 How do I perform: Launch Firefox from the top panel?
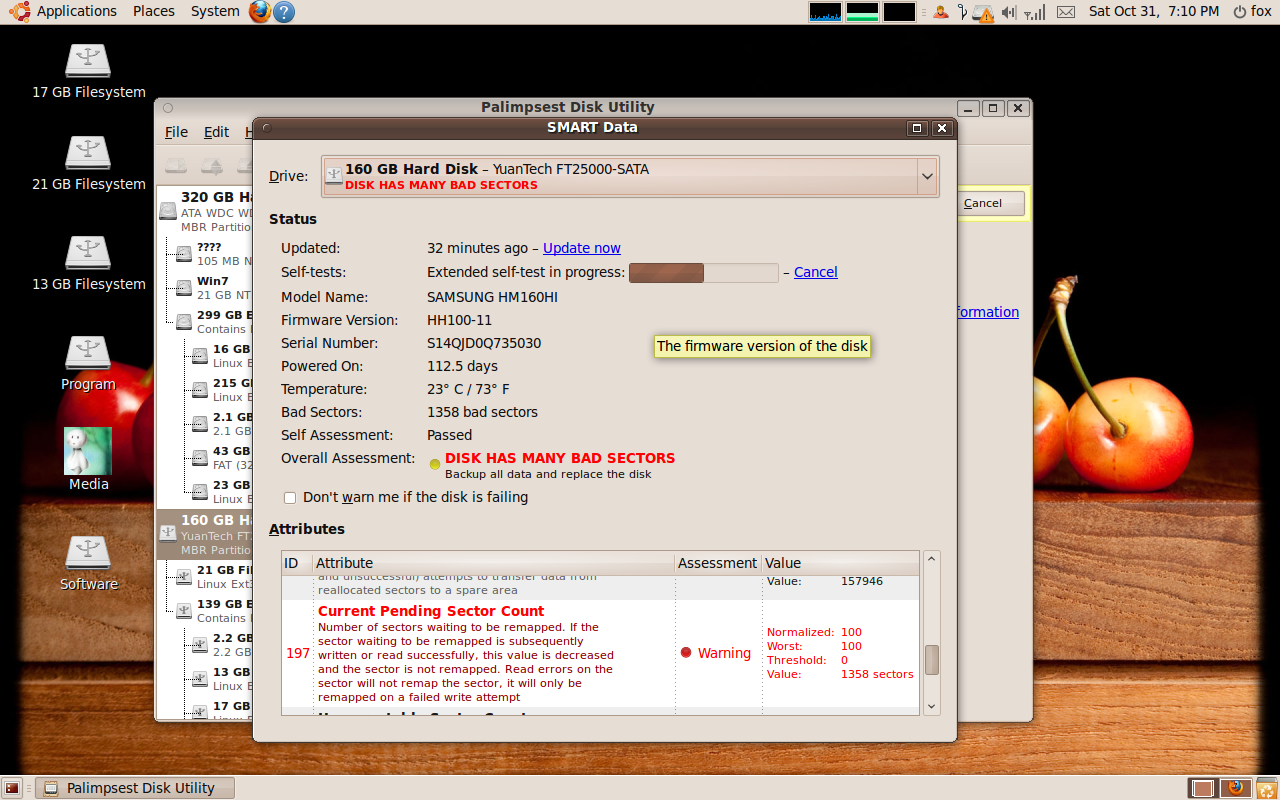pyautogui.click(x=260, y=12)
